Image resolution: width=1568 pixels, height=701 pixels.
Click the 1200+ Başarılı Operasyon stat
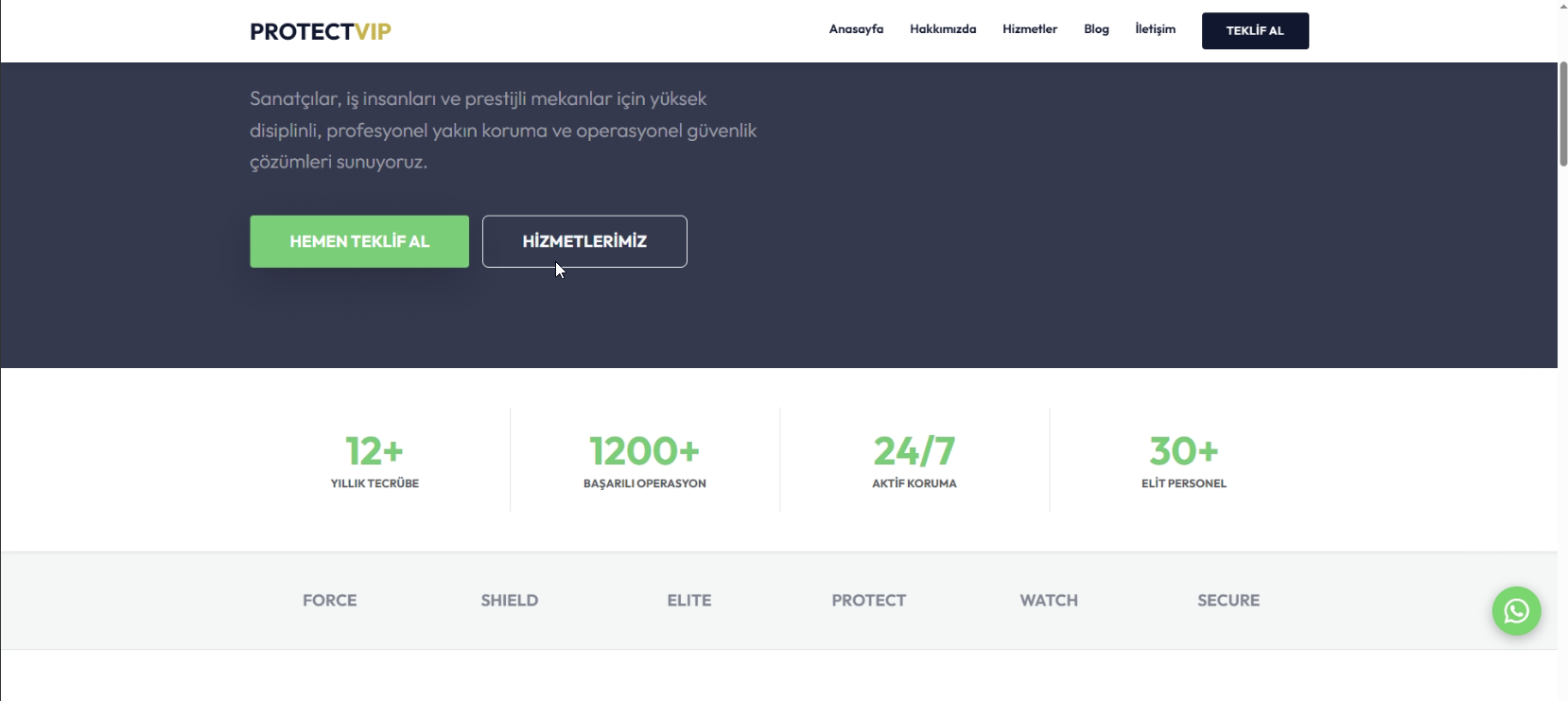coord(645,461)
